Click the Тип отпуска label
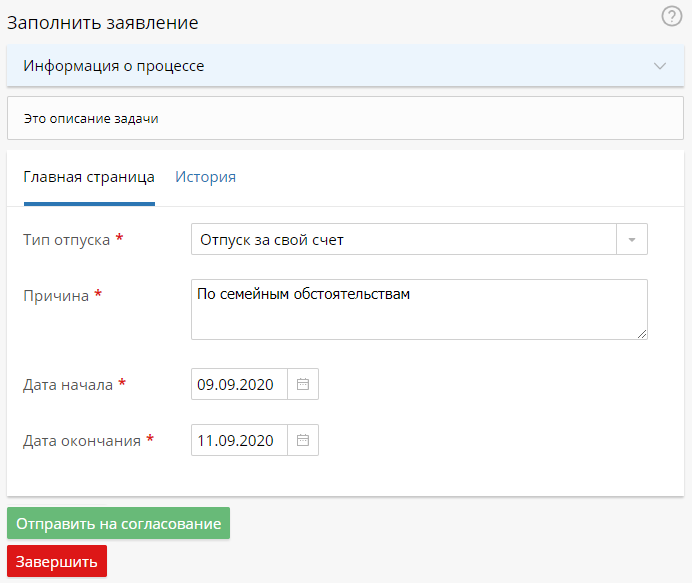The image size is (692, 583). tap(67, 240)
